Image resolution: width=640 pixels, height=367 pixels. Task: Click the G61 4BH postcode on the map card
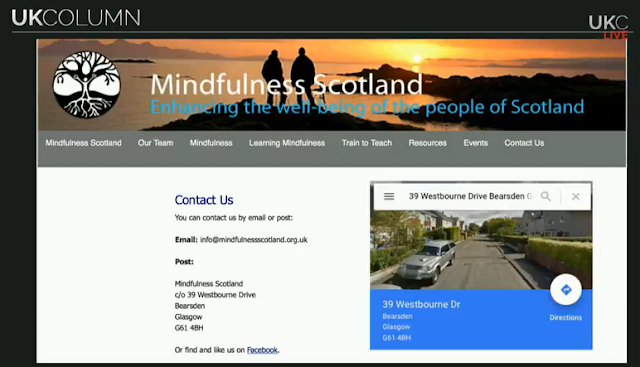tap(397, 338)
